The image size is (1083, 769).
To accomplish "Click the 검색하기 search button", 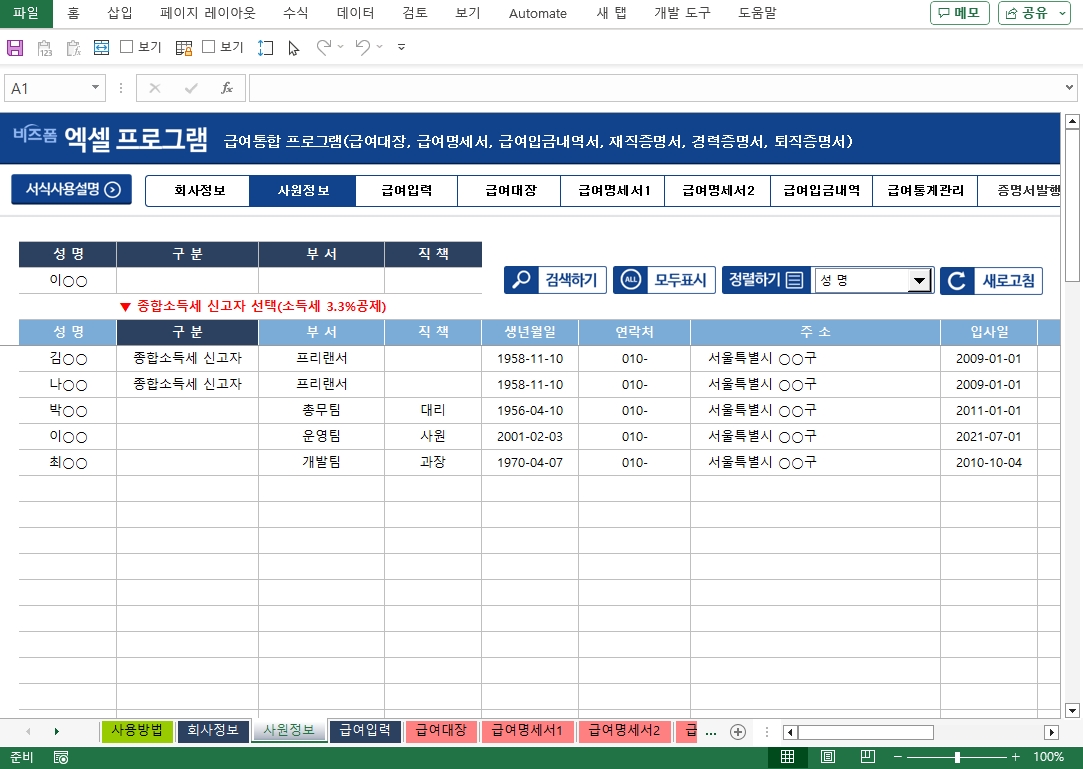I will tap(556, 280).
